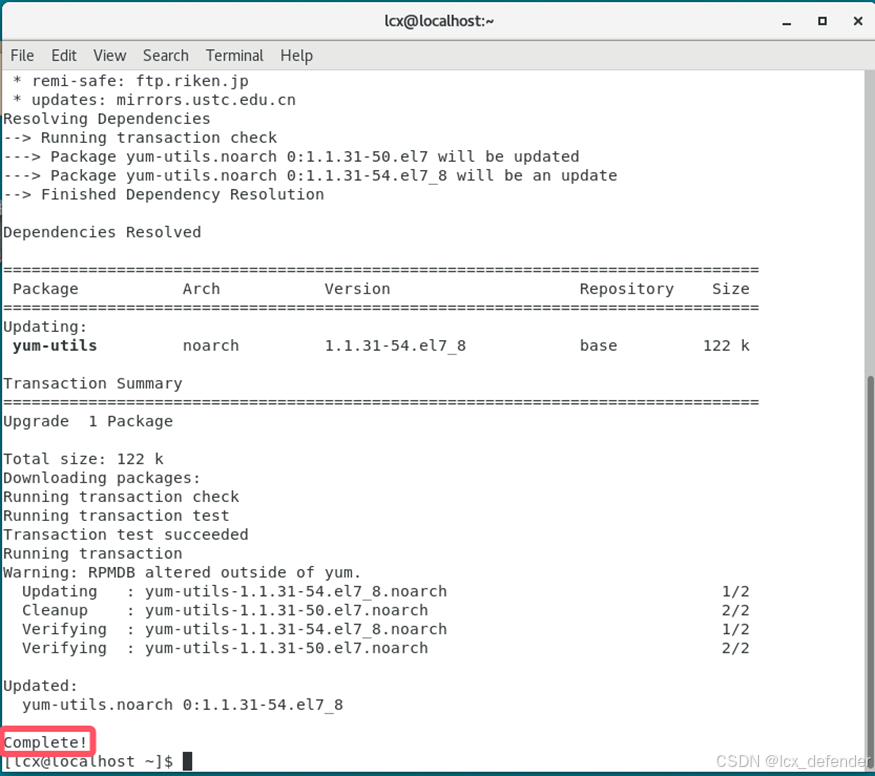The width and height of the screenshot is (875, 776).
Task: Click the 'Downloading packages:' line
Action: click(x=102, y=478)
